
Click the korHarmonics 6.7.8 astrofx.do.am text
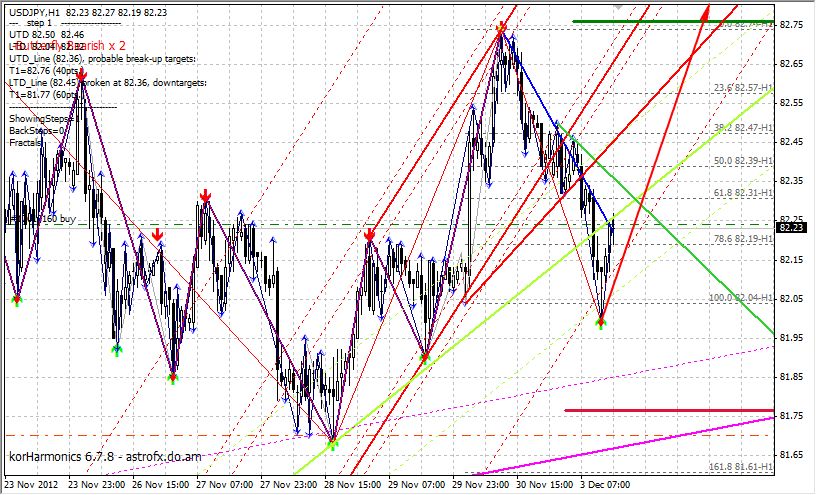(x=105, y=457)
